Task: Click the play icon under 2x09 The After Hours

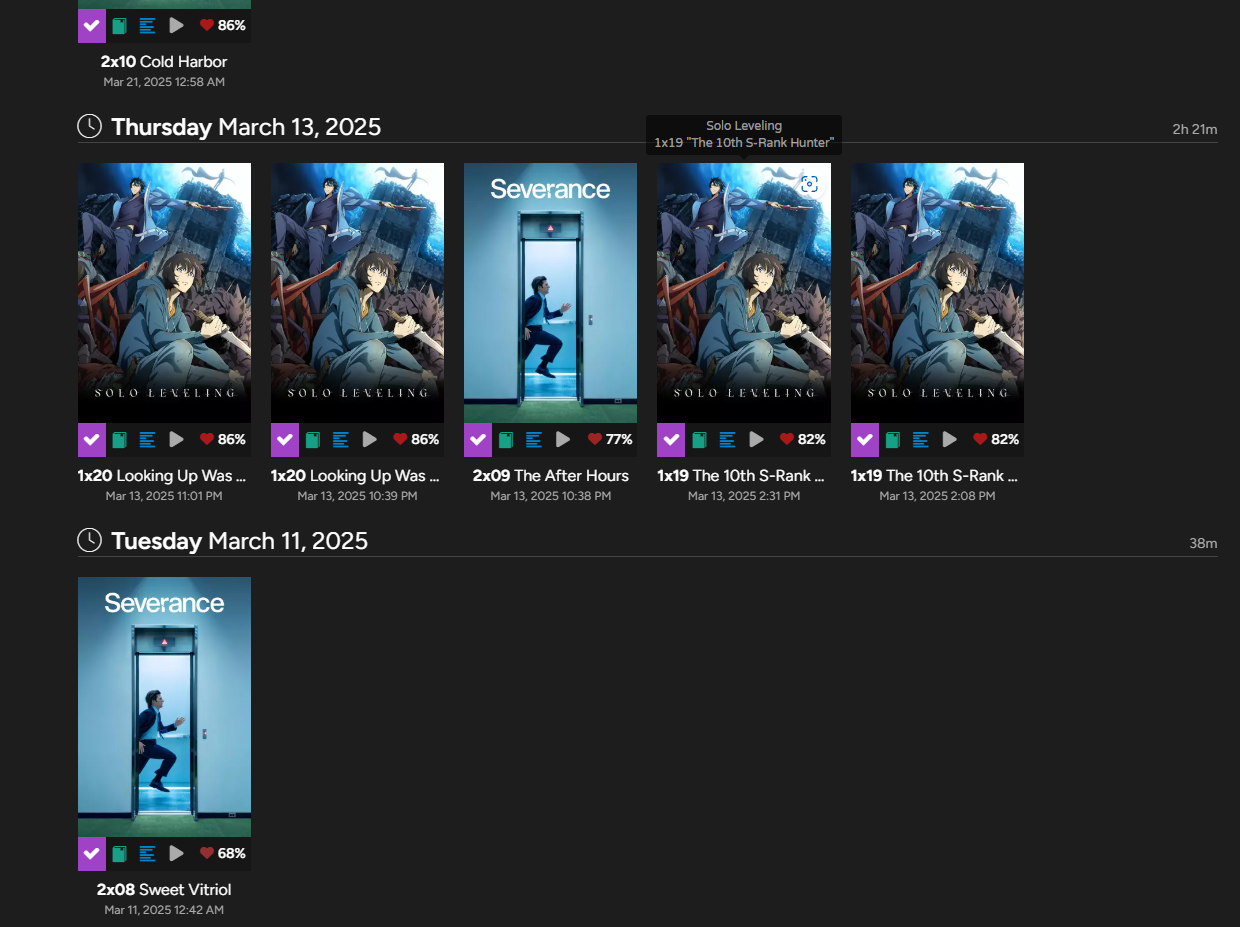Action: [562, 439]
